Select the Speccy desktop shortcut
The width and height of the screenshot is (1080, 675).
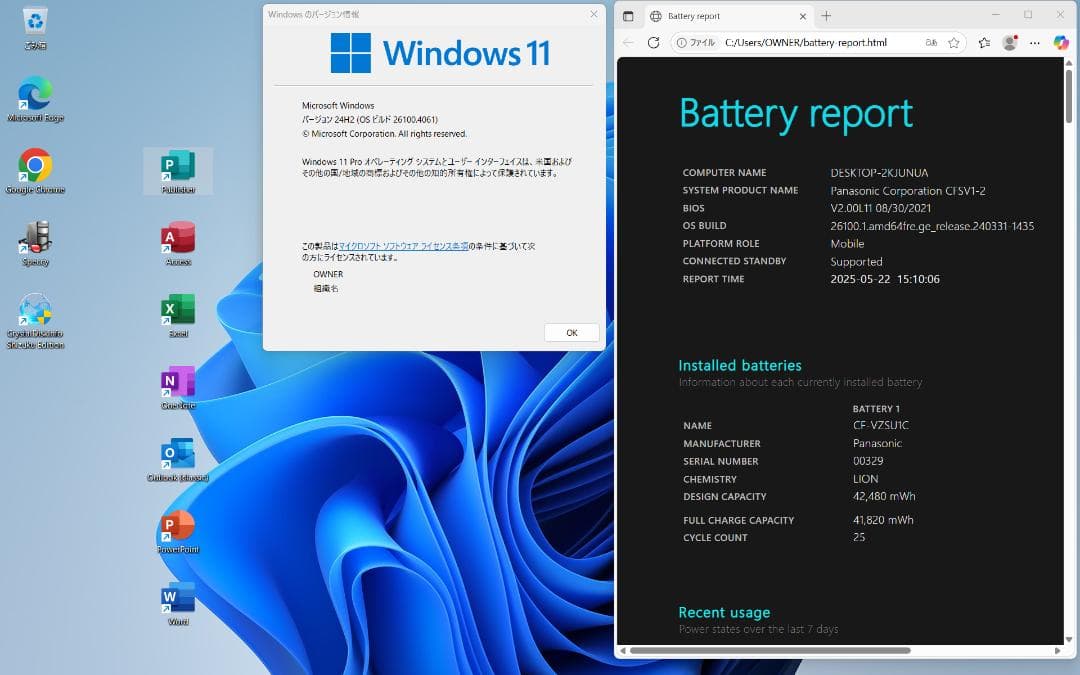pyautogui.click(x=35, y=238)
